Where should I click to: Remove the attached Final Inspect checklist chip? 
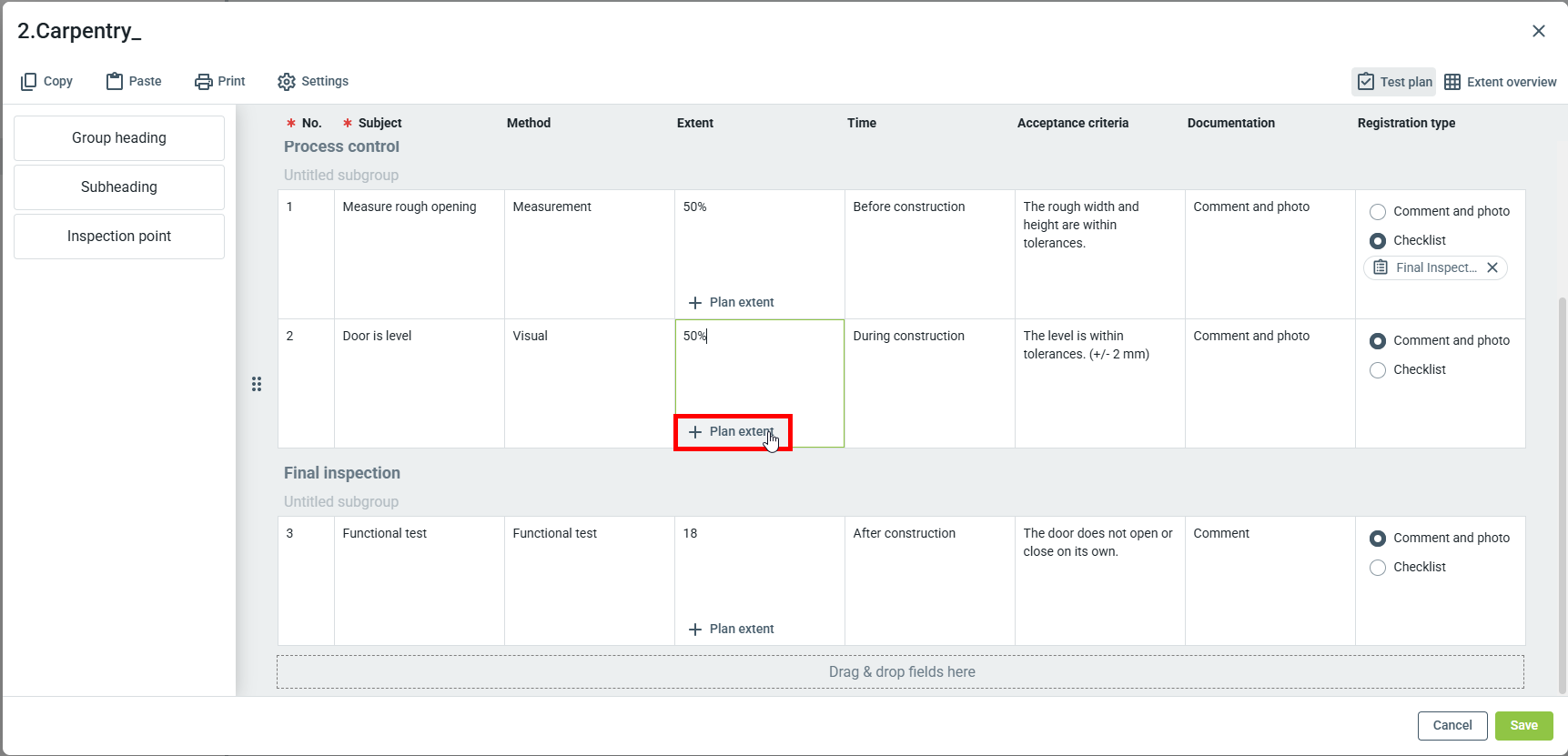pos(1492,267)
